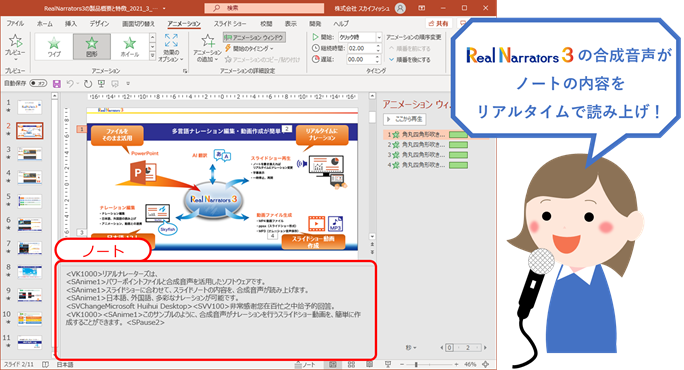Open the Slide Show (スライド ショー) tab
684x370 pixels.
(x=230, y=24)
